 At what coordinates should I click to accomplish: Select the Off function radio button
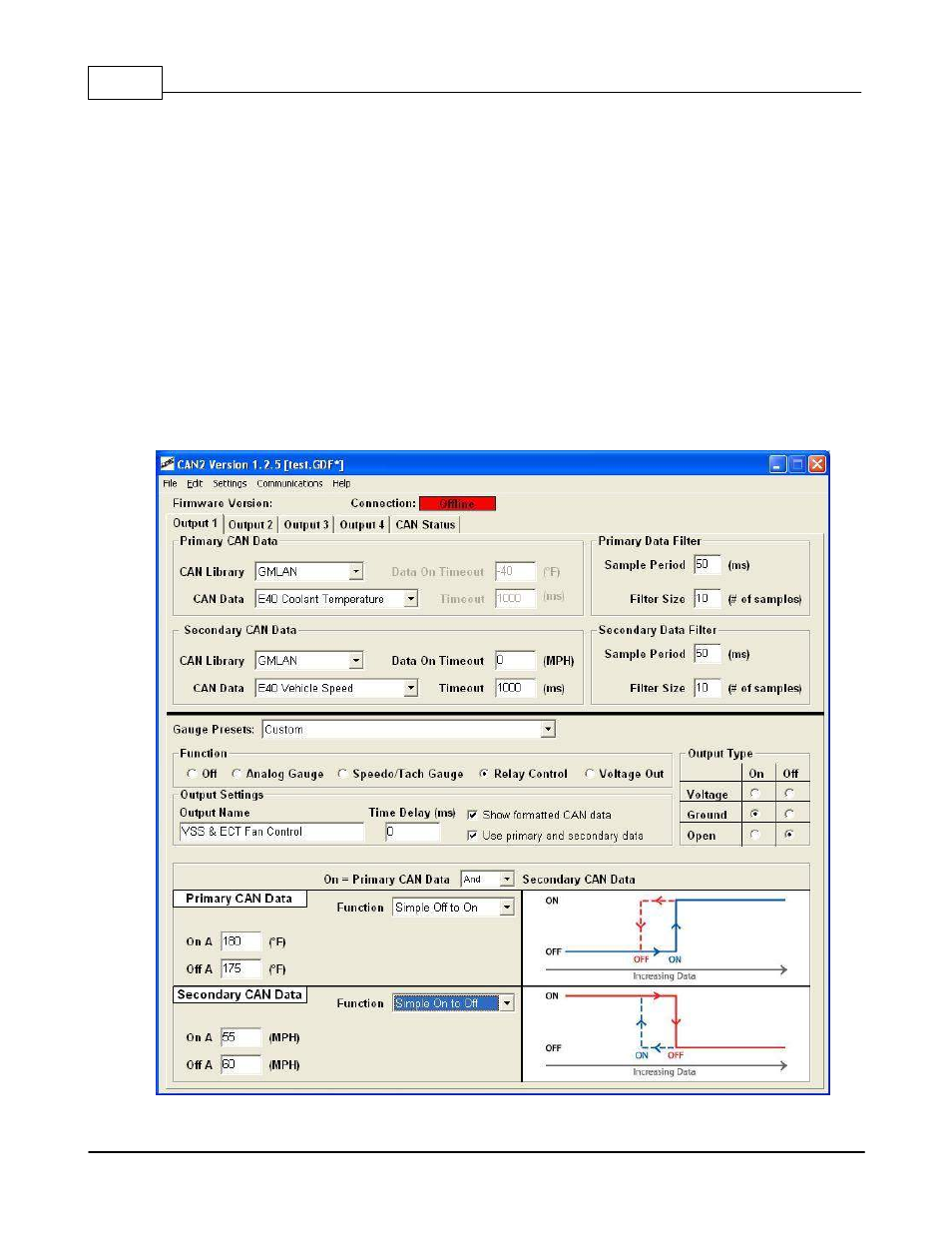point(192,774)
